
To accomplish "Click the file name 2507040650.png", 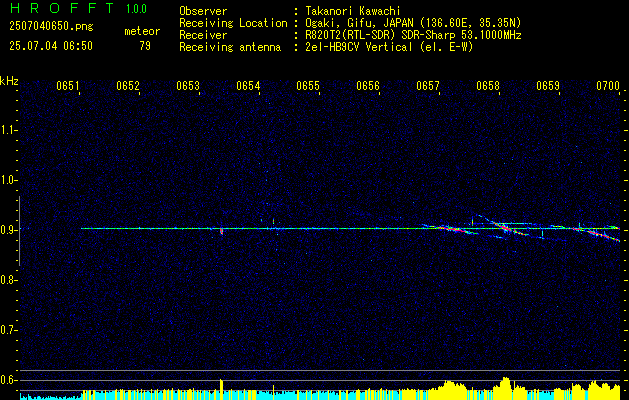I will 51,27.
